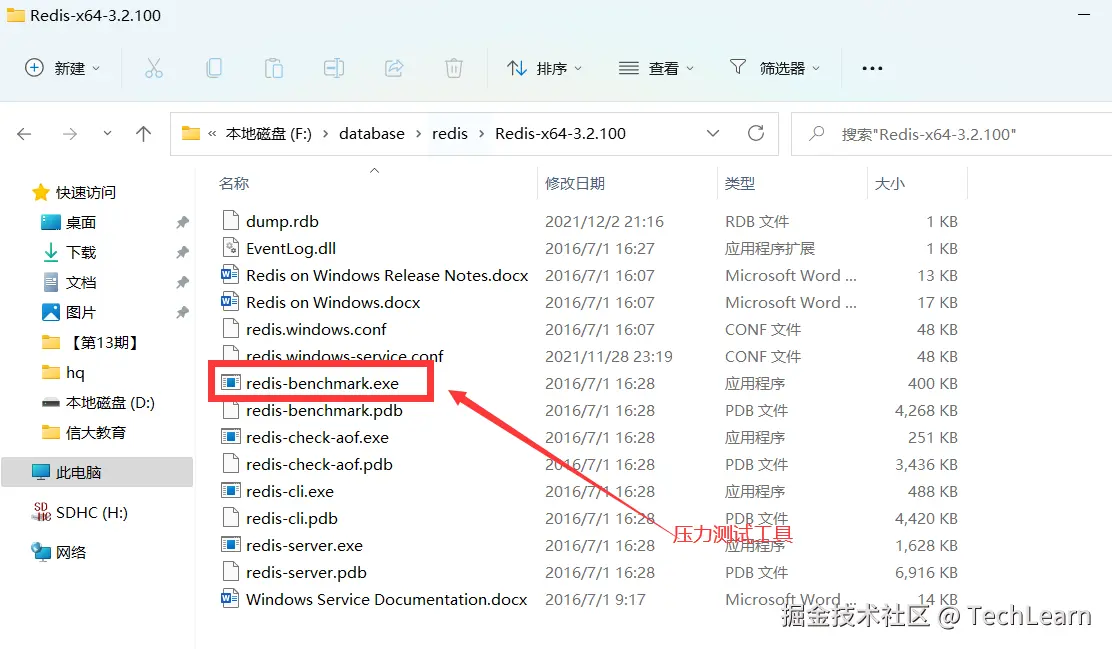1112x649 pixels.
Task: Open the hq folder in sidebar
Action: (x=62, y=372)
